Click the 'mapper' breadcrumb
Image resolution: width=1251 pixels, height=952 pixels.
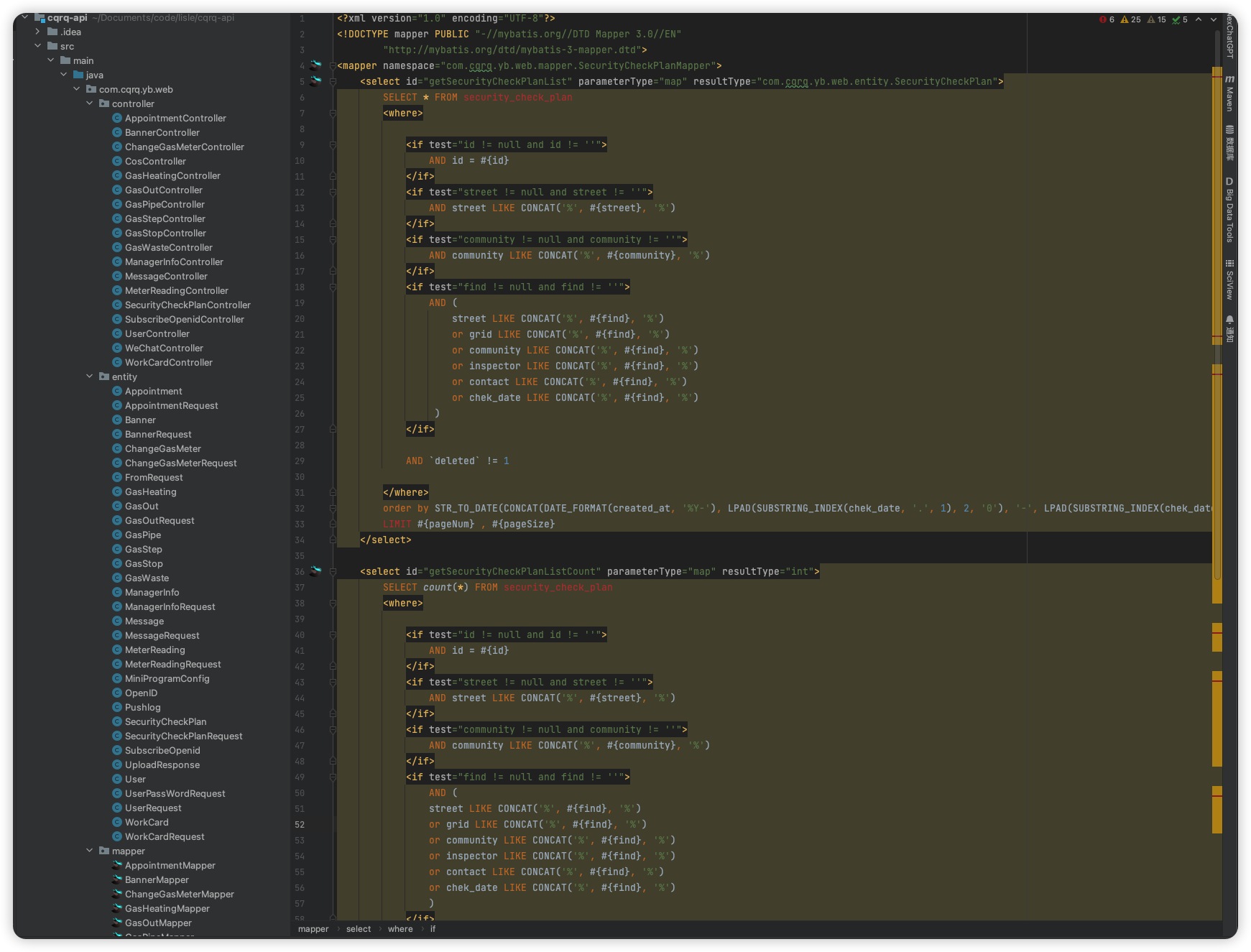pos(313,929)
